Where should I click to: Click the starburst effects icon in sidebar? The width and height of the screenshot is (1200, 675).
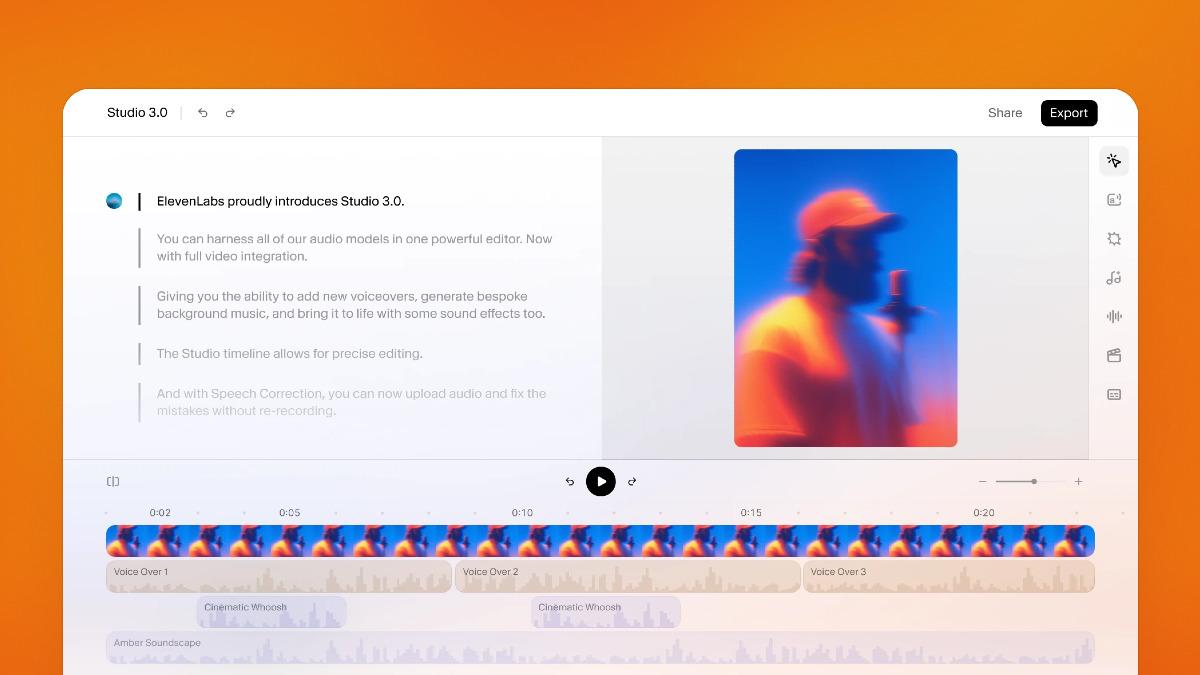click(x=1114, y=239)
